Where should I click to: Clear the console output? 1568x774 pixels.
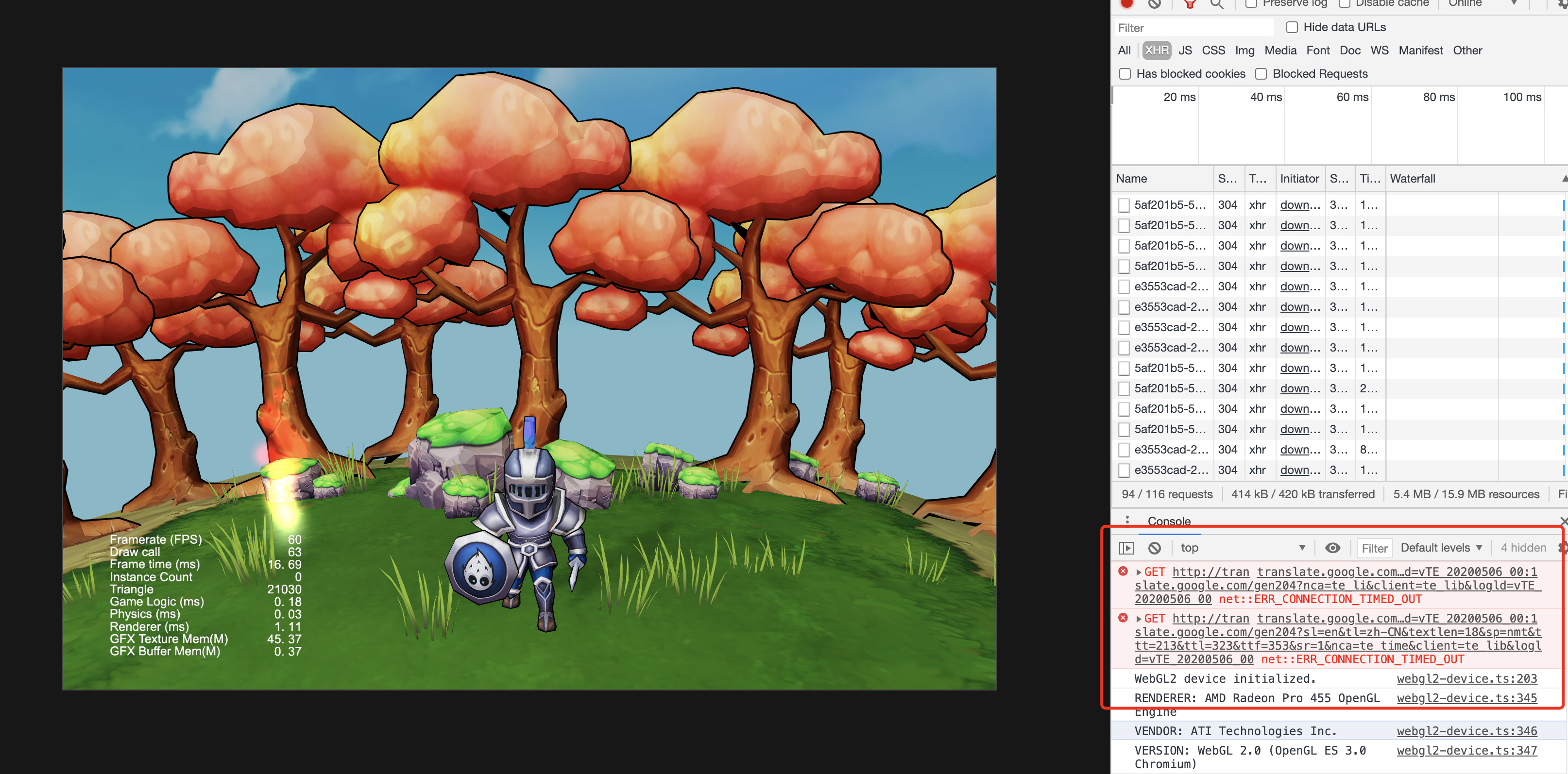click(x=1155, y=548)
